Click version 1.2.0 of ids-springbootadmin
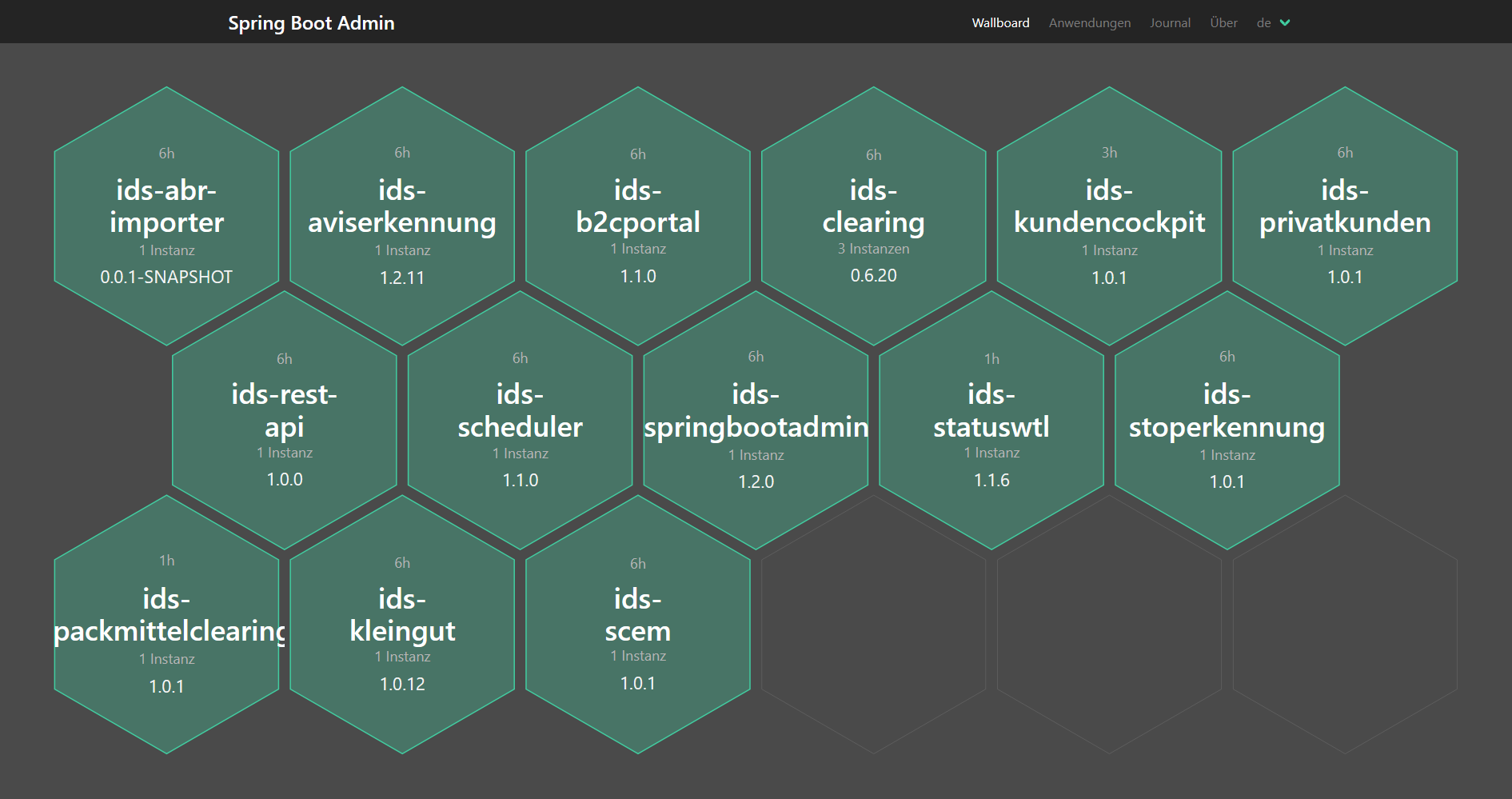This screenshot has height=799, width=1512. point(756,481)
